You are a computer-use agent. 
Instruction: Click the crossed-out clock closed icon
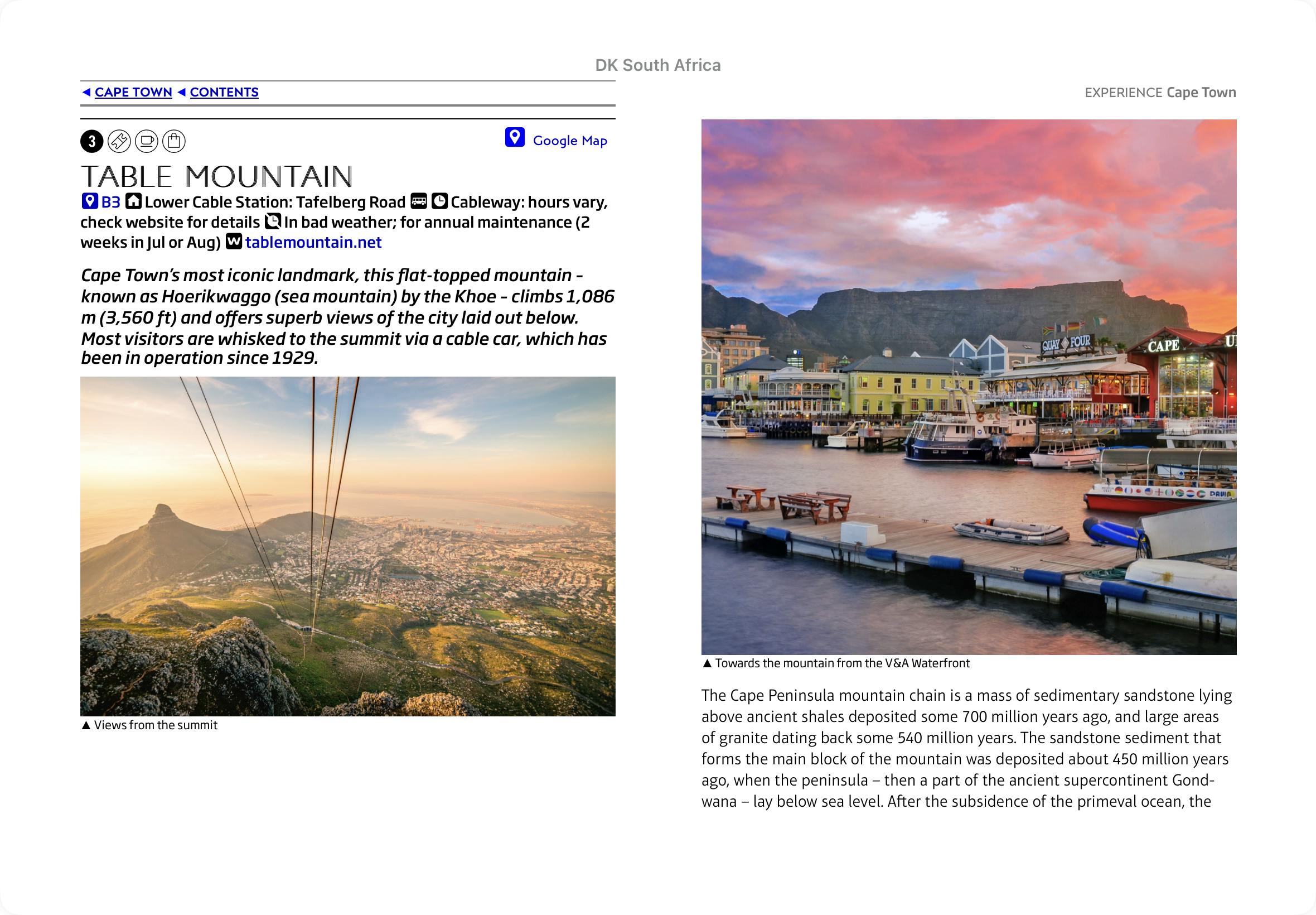273,221
